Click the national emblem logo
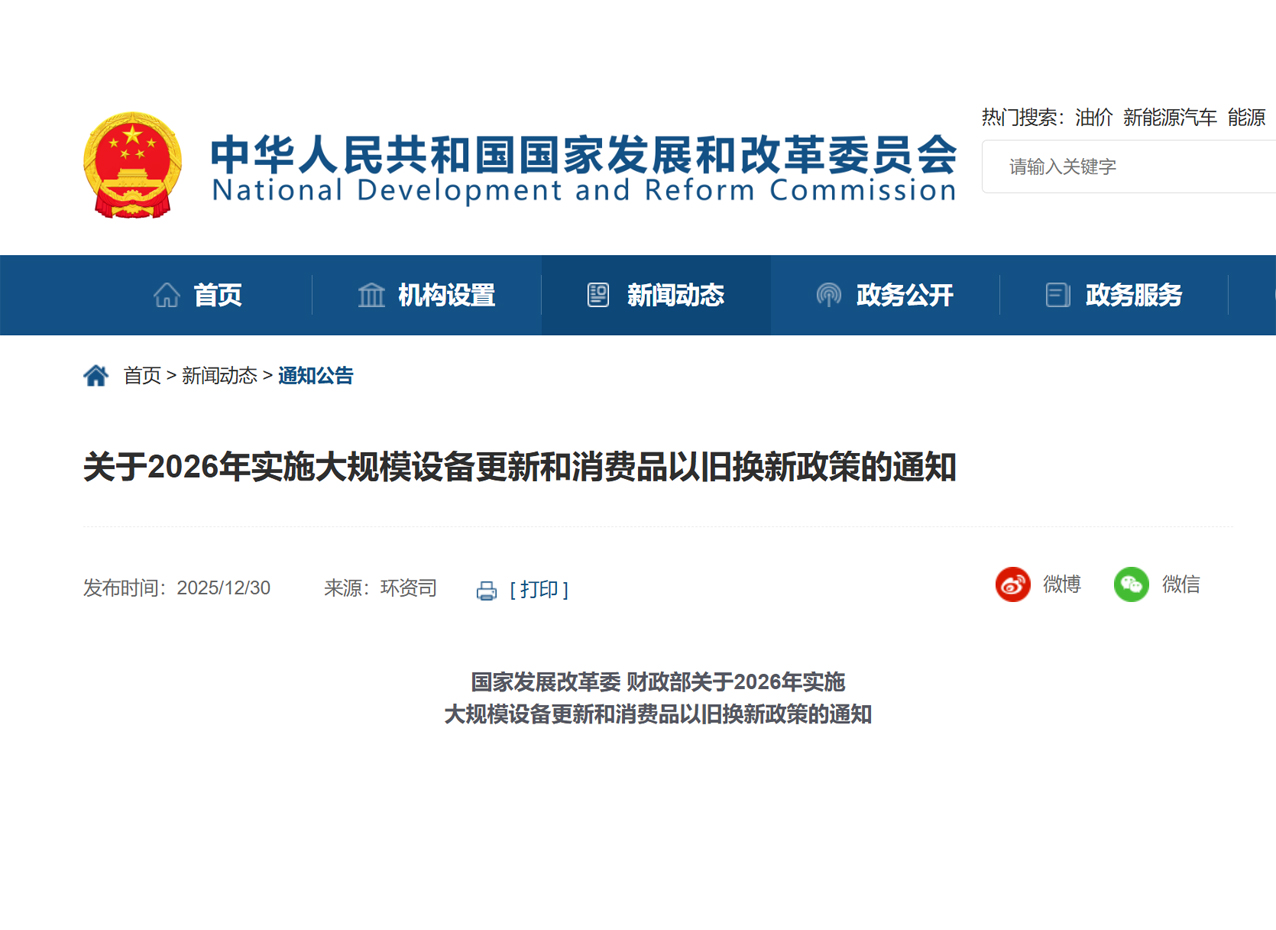 pyautogui.click(x=132, y=165)
